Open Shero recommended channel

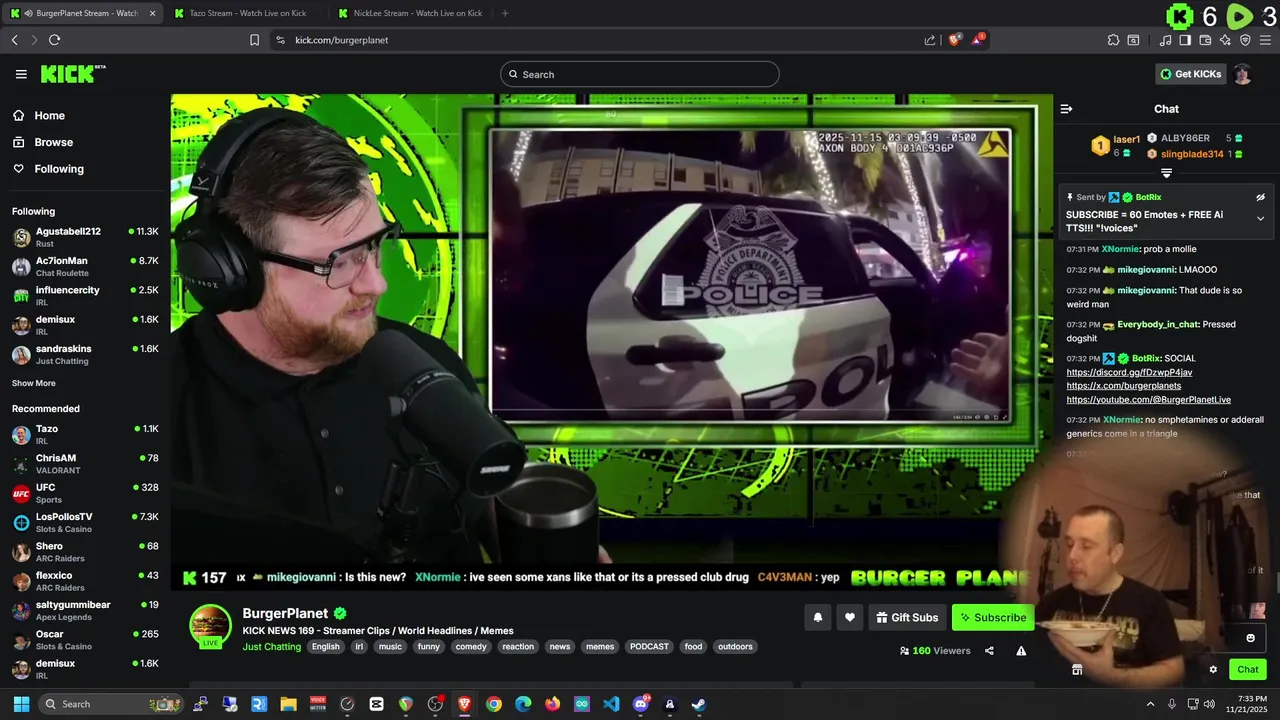tap(85, 552)
